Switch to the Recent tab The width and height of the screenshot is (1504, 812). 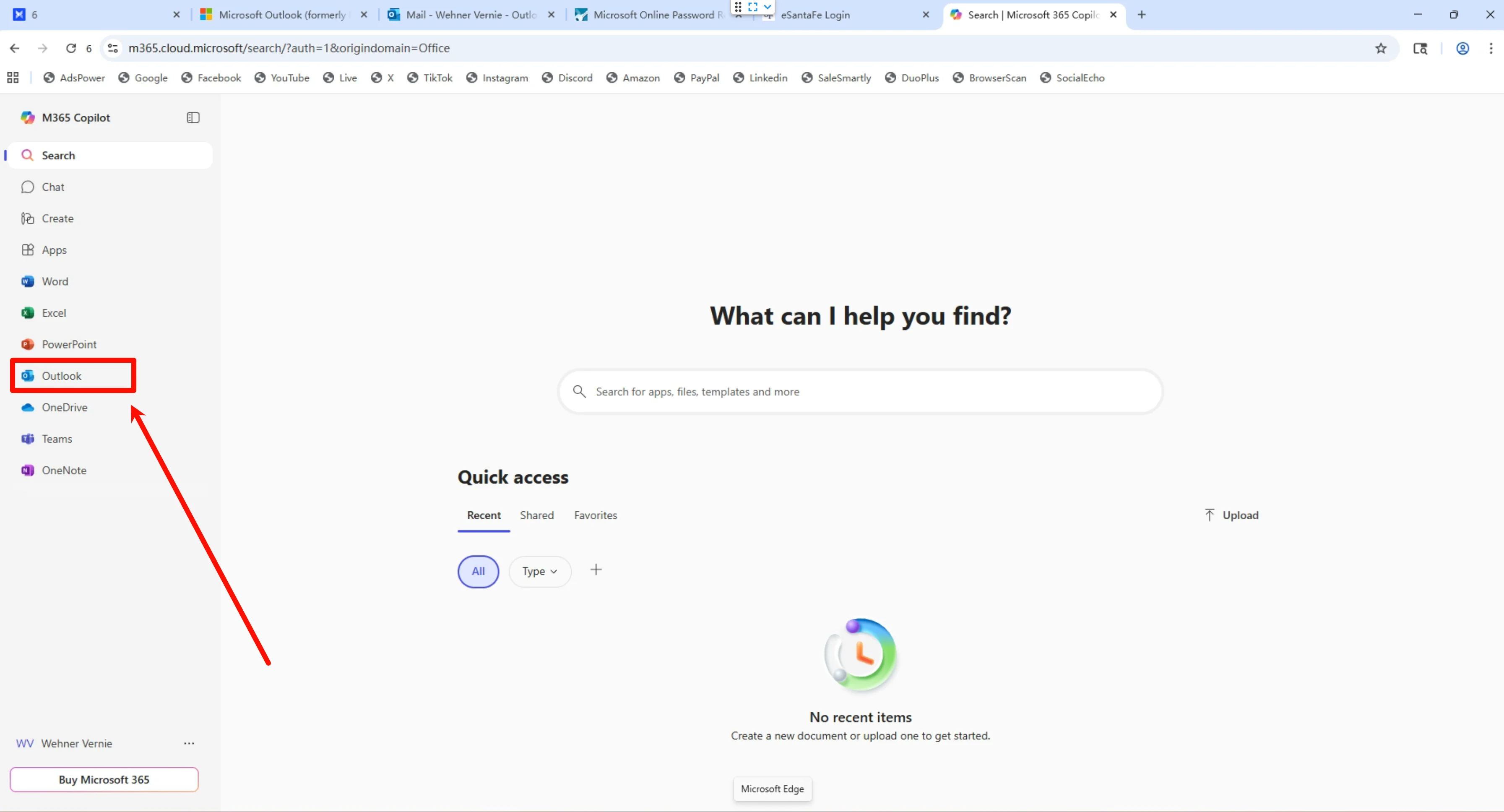click(484, 515)
